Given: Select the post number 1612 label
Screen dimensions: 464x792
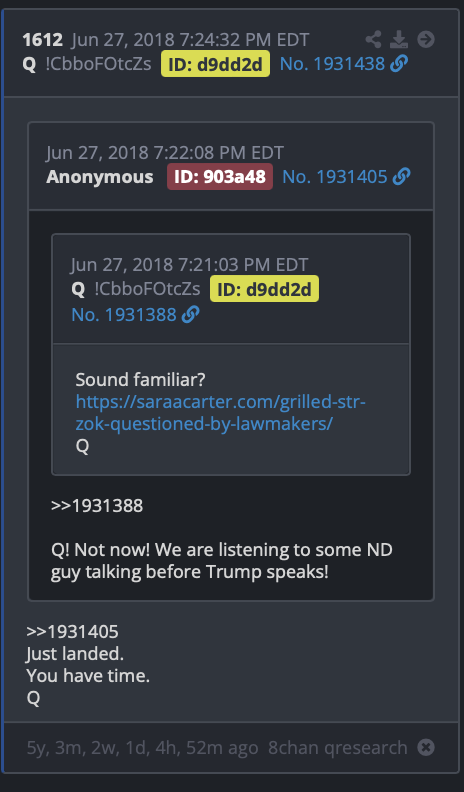Looking at the screenshot, I should click(x=42, y=39).
